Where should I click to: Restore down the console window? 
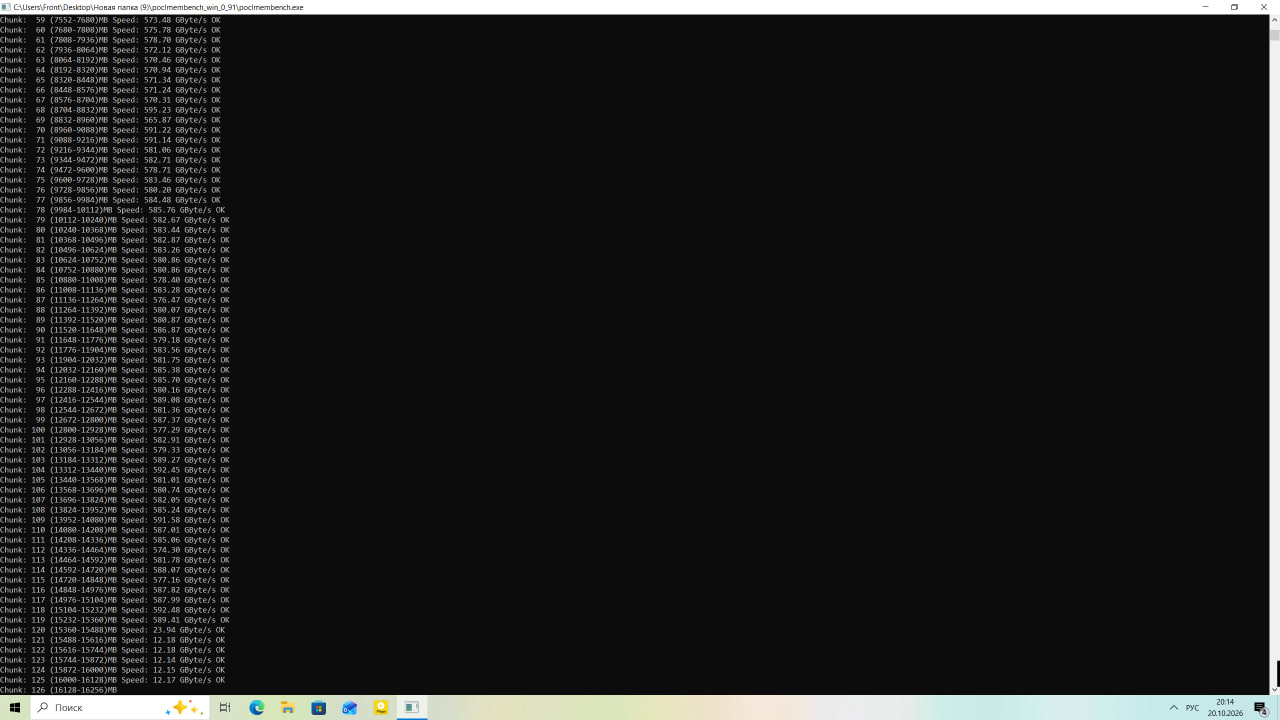1234,7
